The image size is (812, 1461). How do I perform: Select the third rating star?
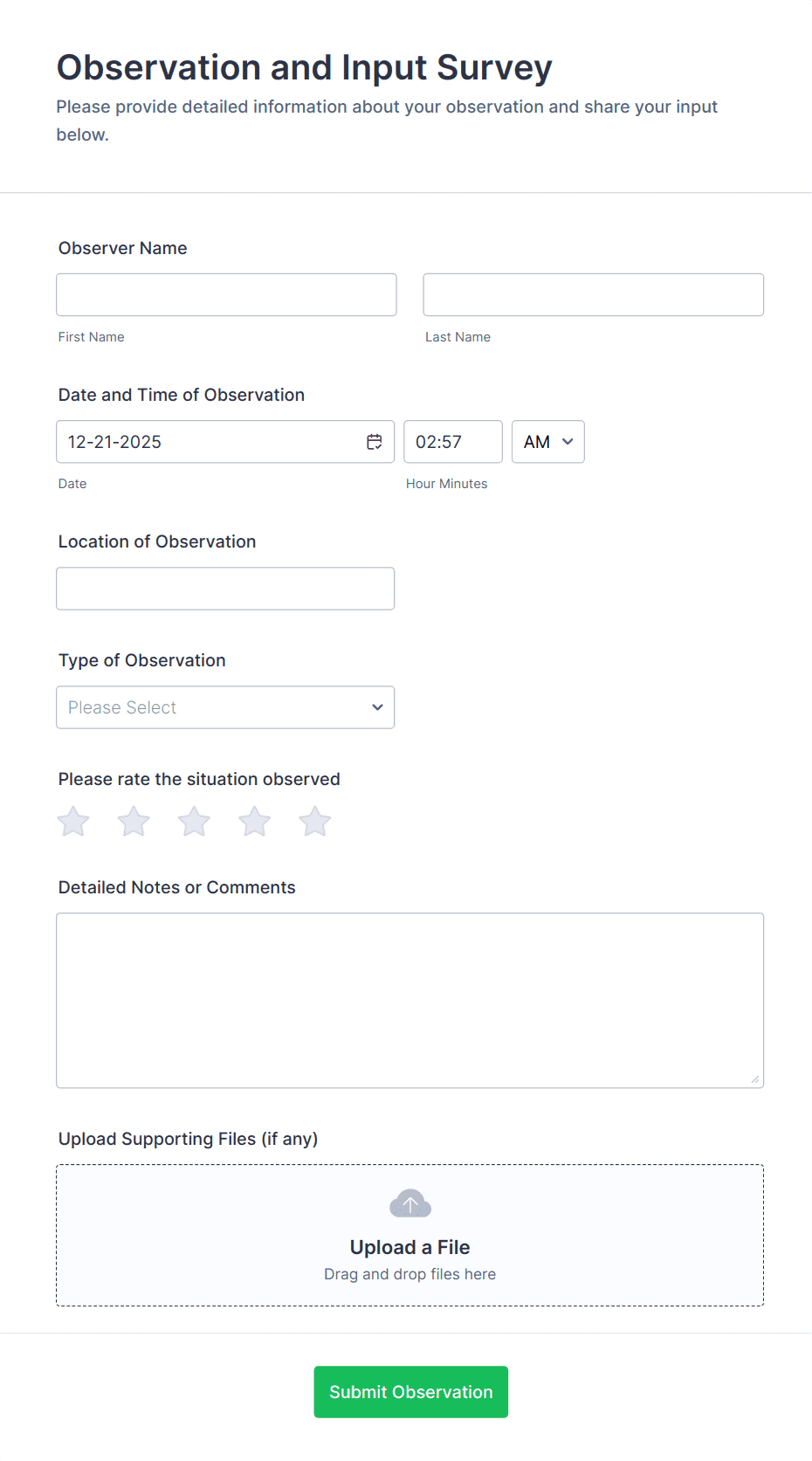pos(194,822)
